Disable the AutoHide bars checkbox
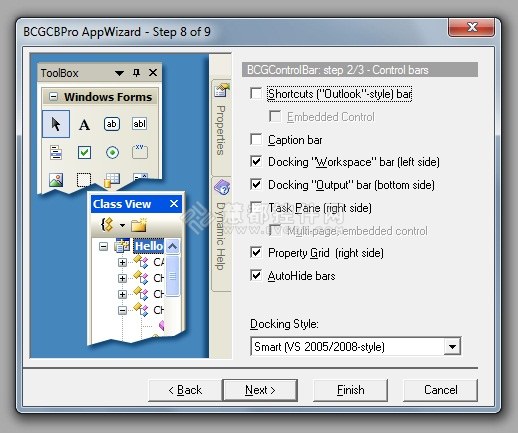Image resolution: width=518 pixels, height=433 pixels. (x=256, y=275)
